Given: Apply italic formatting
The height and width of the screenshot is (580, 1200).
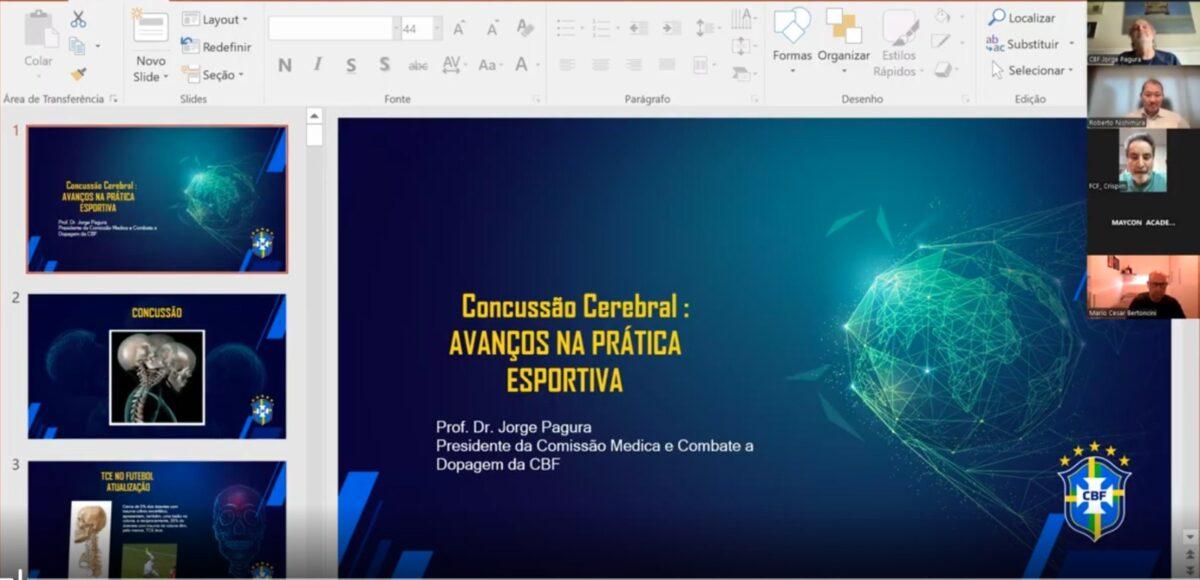Looking at the screenshot, I should (316, 65).
